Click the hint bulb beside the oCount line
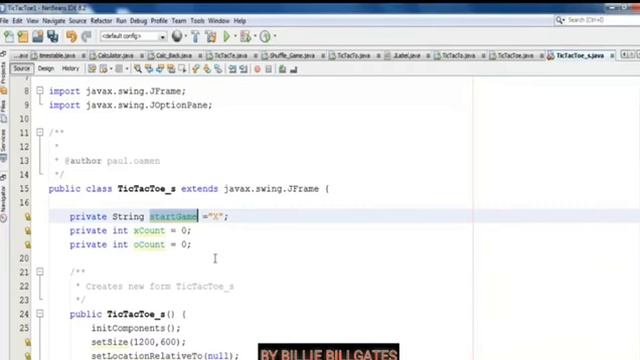640x360 pixels. (x=27, y=244)
